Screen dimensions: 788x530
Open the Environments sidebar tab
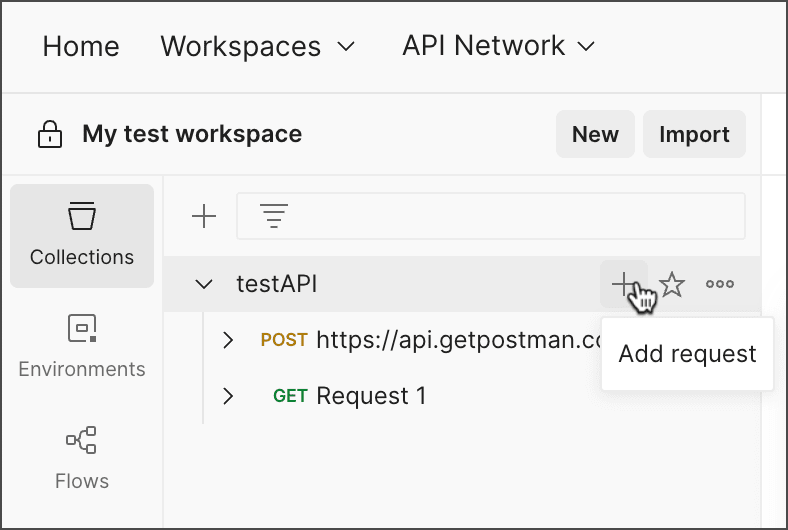coord(82,345)
